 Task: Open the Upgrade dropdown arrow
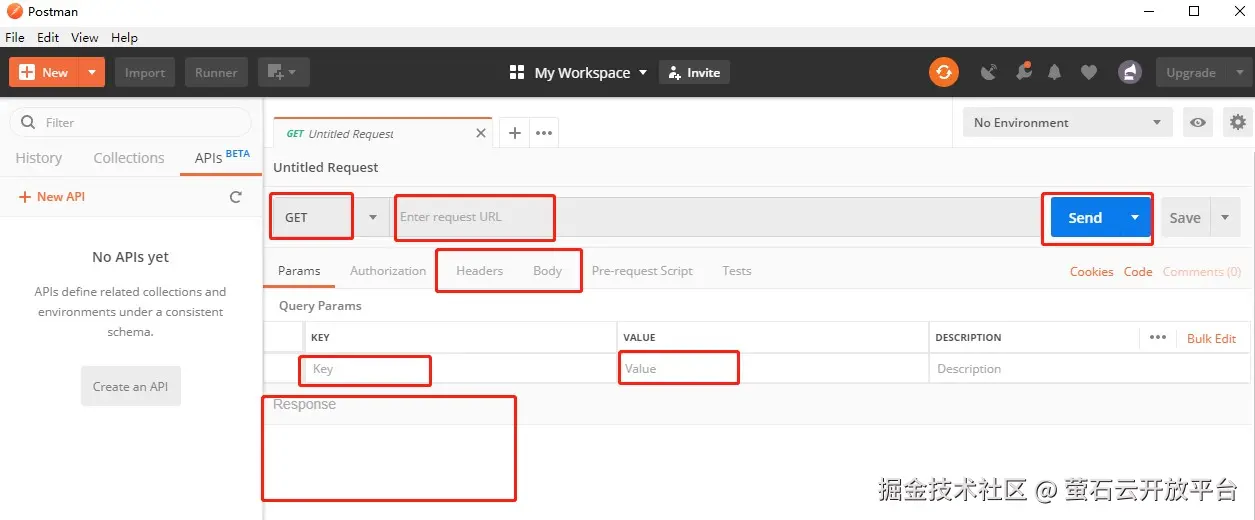click(1238, 72)
